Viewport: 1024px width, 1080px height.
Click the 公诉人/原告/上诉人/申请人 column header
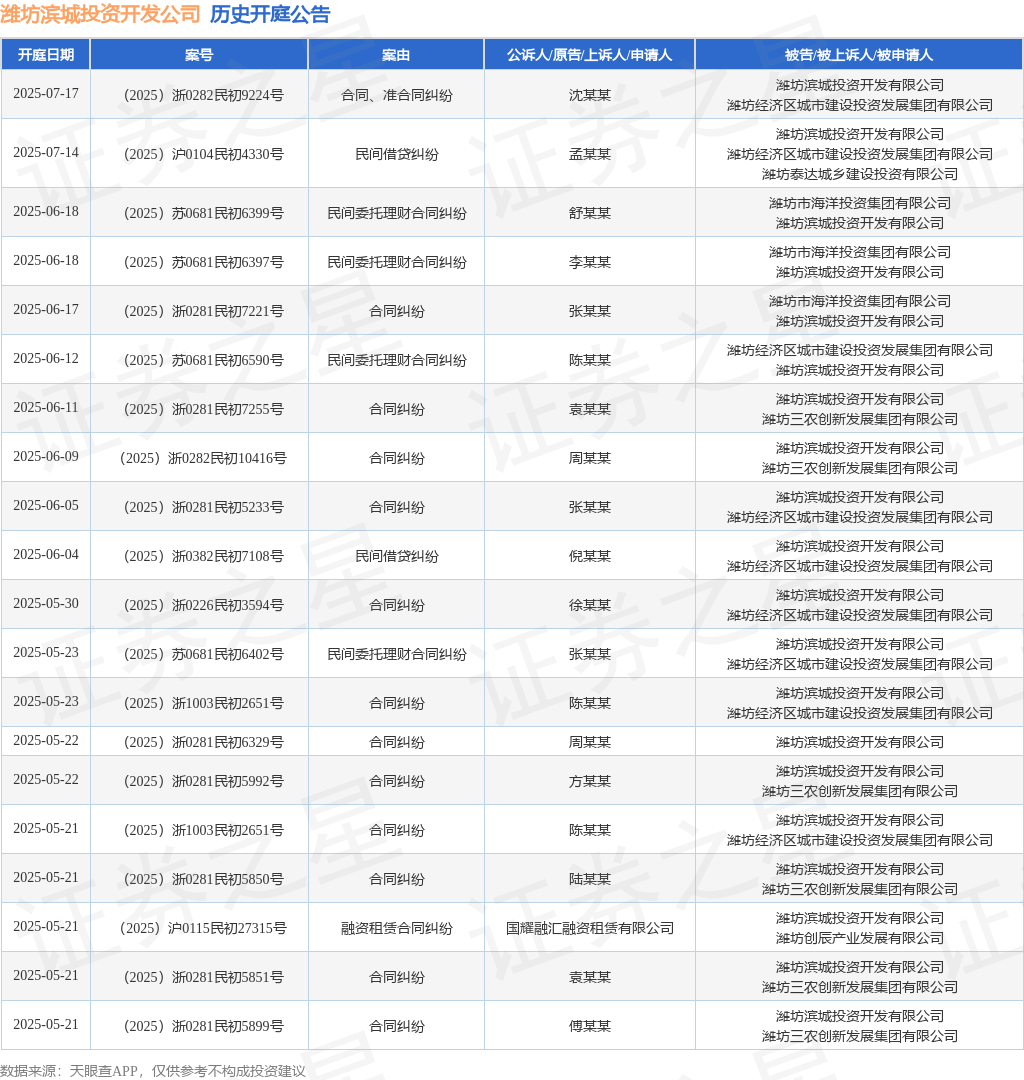(x=589, y=55)
